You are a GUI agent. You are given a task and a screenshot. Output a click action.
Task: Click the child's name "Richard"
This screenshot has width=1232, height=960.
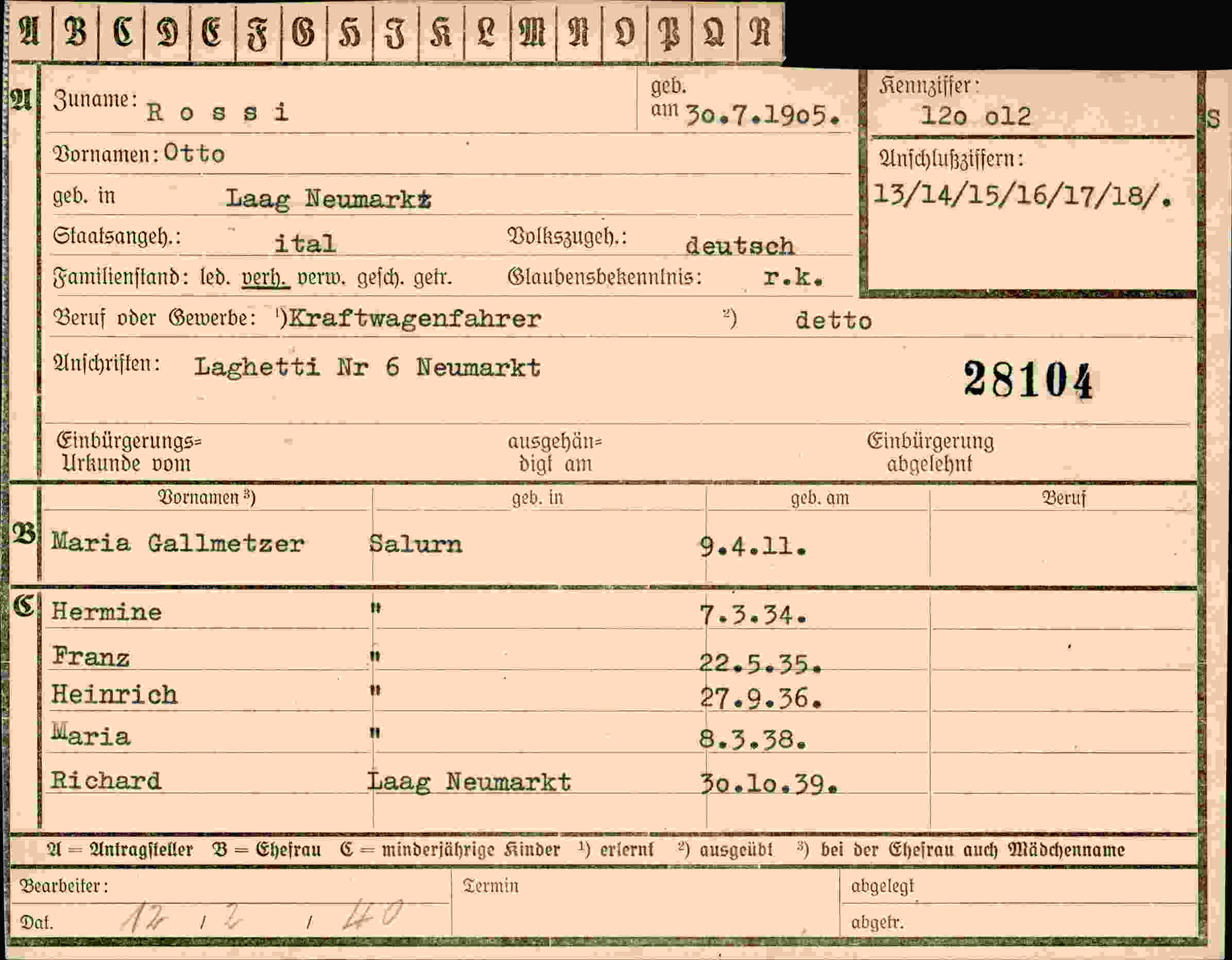point(106,781)
